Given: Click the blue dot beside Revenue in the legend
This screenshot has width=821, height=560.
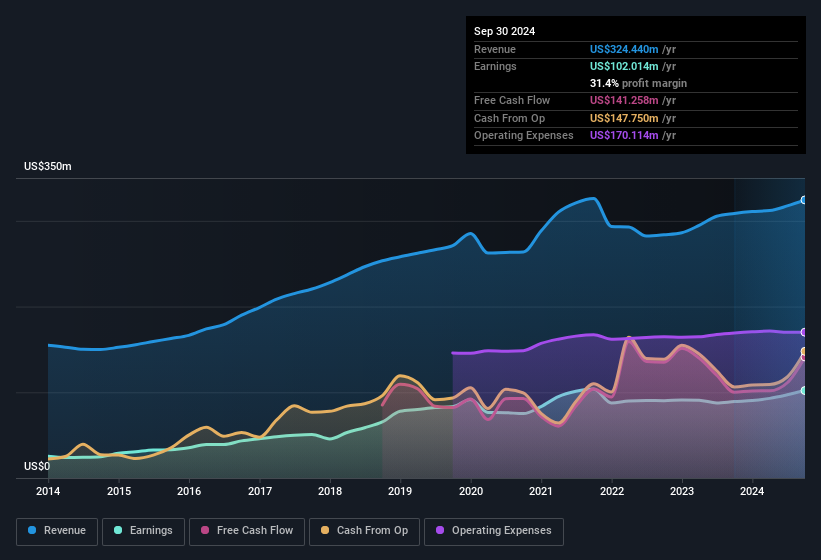Looking at the screenshot, I should (x=33, y=530).
